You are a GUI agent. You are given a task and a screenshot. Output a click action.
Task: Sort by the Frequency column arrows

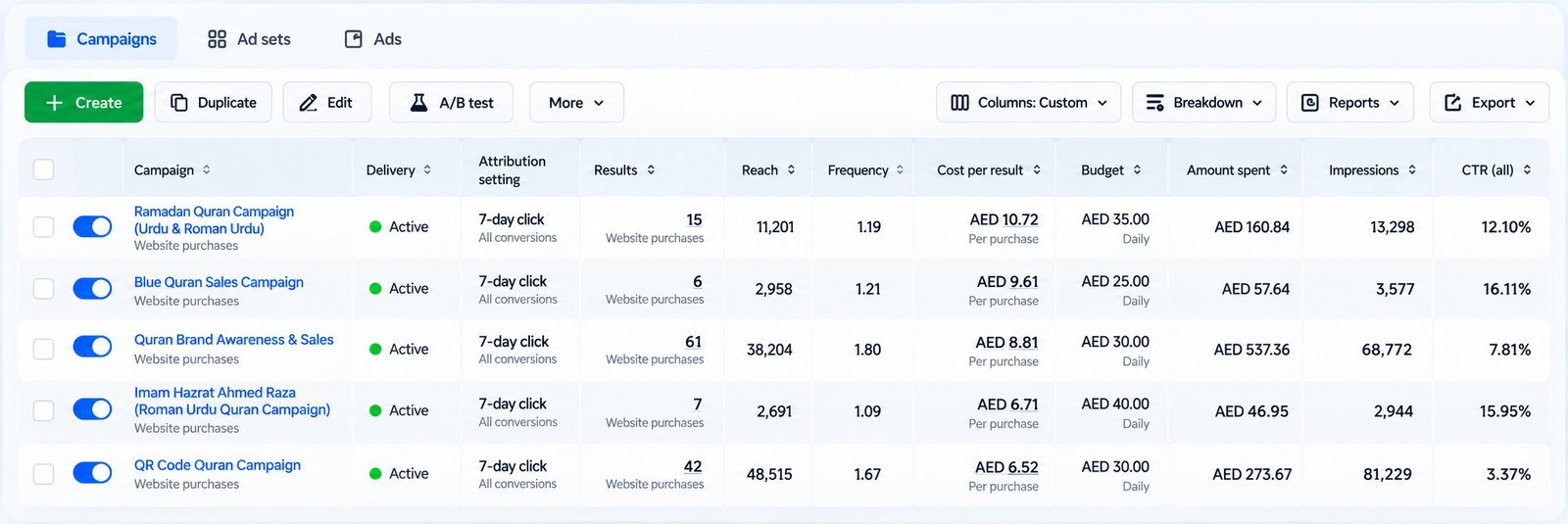[x=900, y=169]
